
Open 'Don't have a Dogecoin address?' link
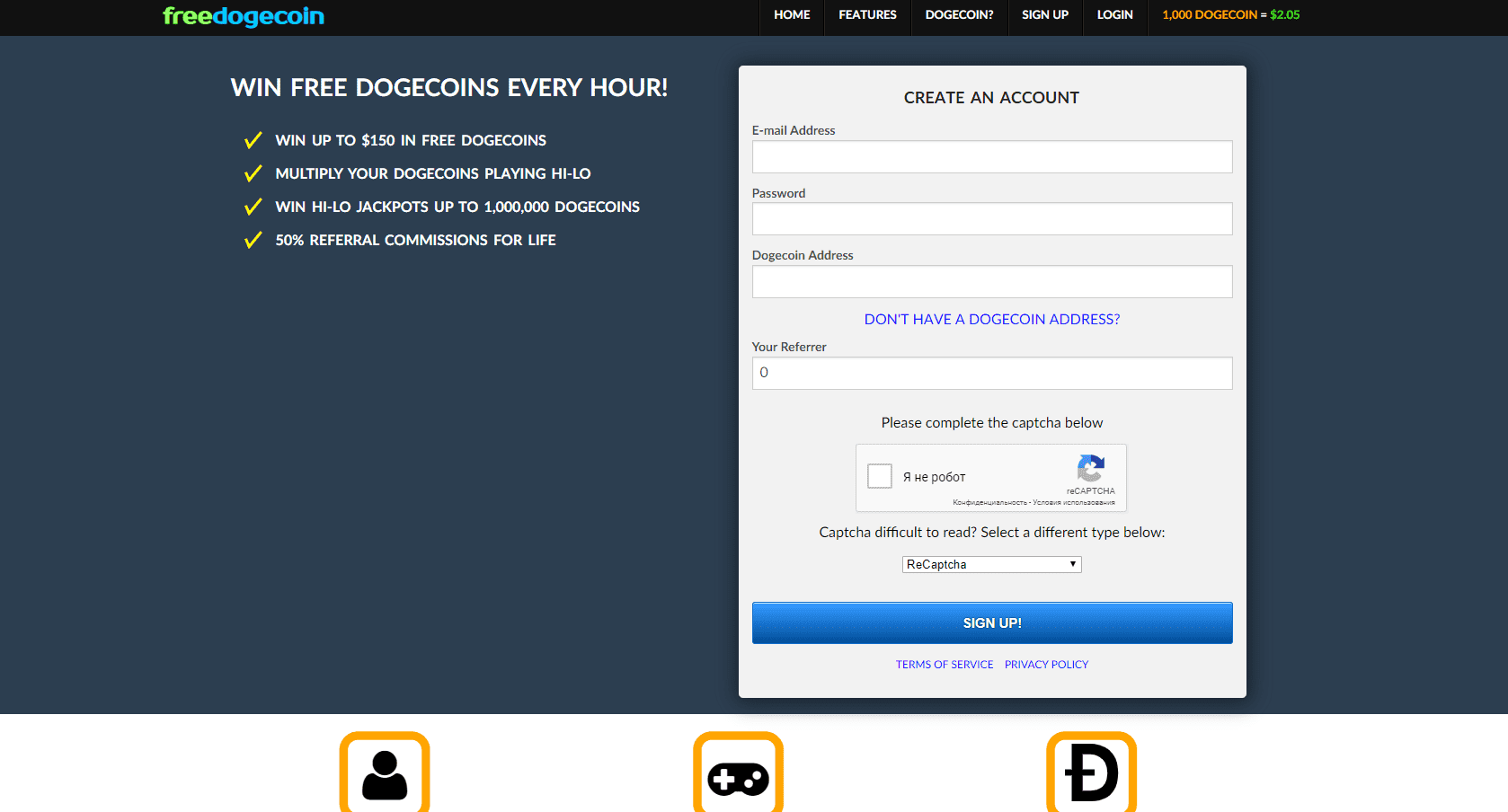(x=992, y=319)
